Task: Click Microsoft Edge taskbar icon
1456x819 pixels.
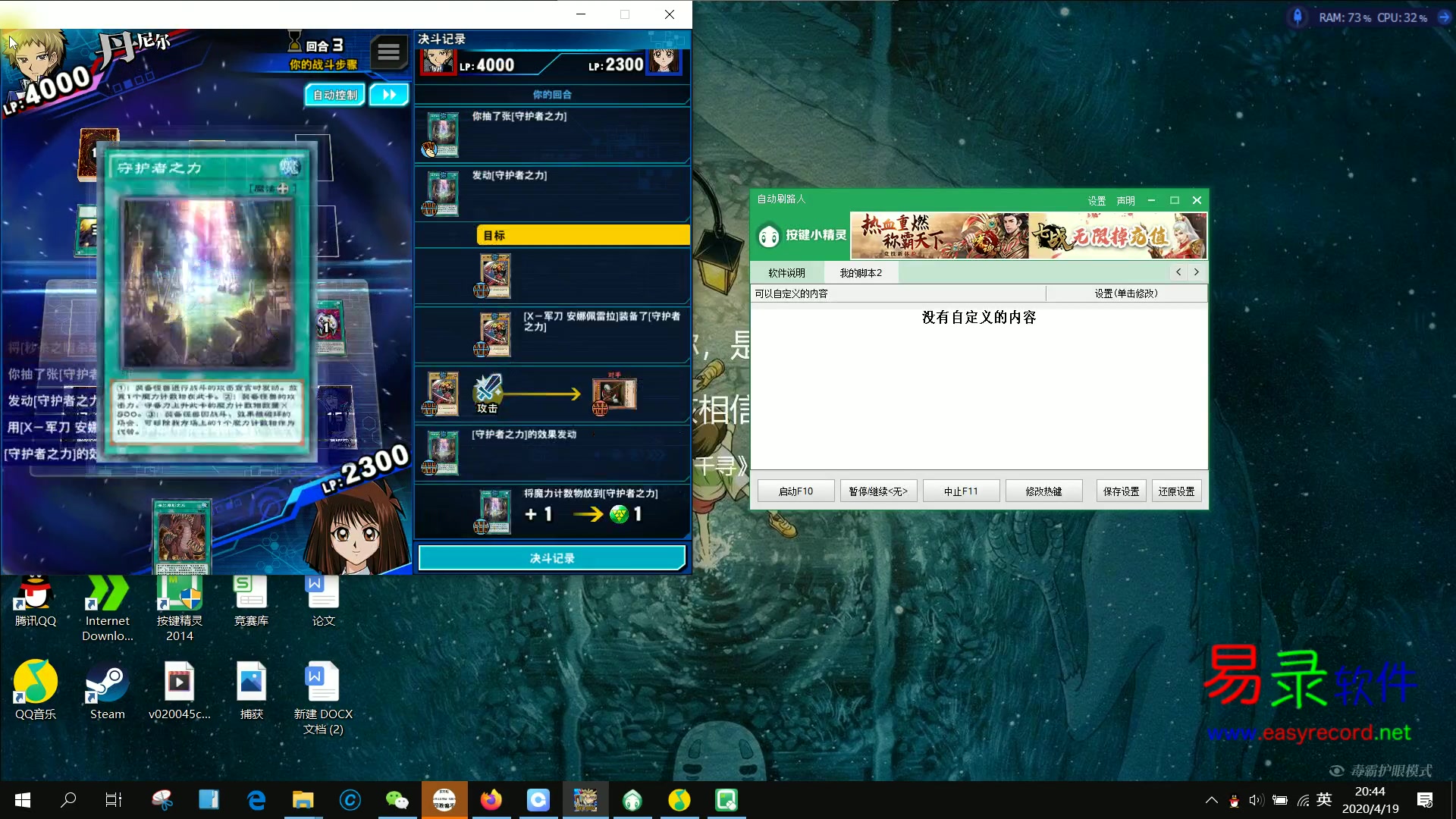Action: [x=256, y=800]
